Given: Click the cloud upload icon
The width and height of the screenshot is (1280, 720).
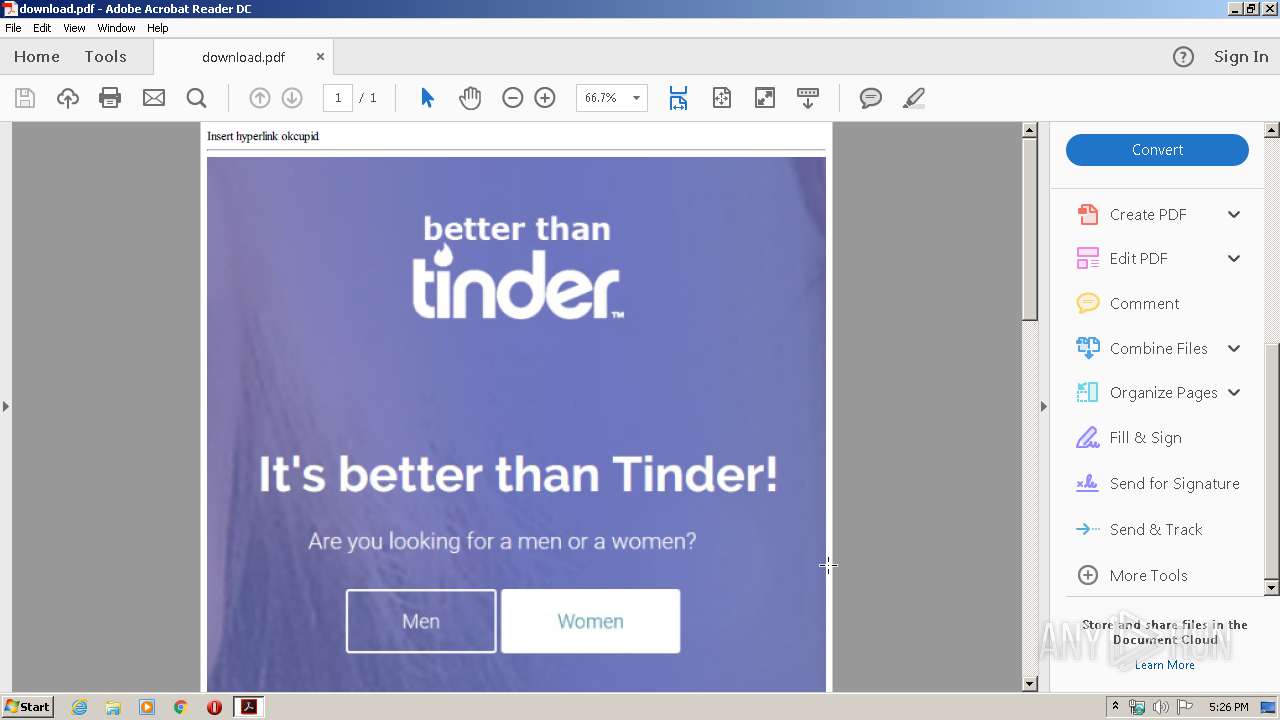Looking at the screenshot, I should coord(67,98).
